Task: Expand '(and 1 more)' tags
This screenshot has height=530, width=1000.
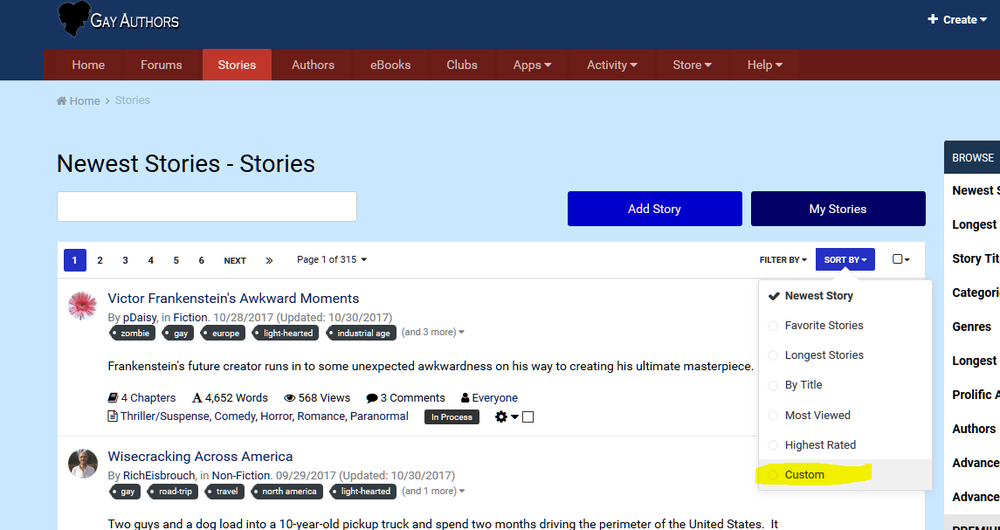Action: [x=433, y=491]
